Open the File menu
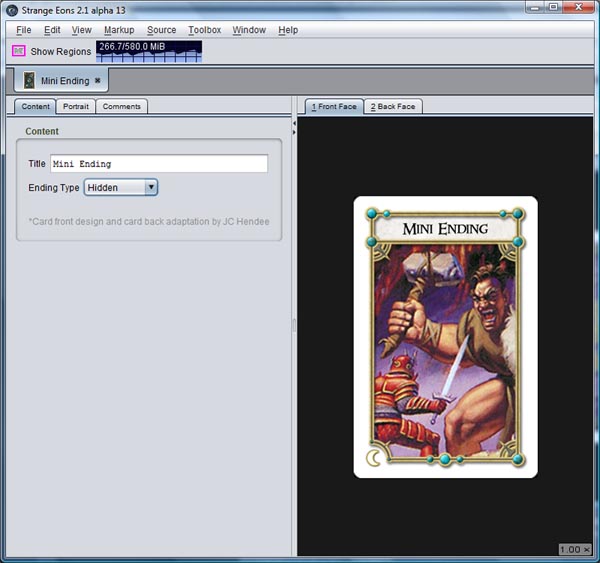 point(24,30)
